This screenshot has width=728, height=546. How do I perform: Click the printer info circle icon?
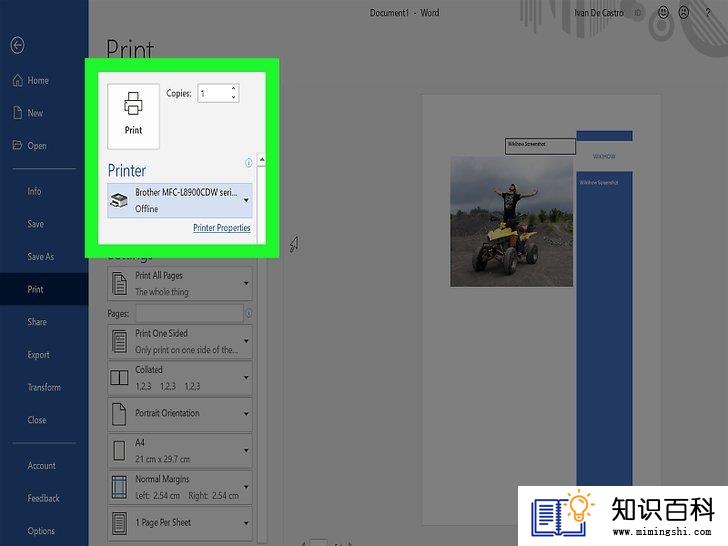(248, 162)
